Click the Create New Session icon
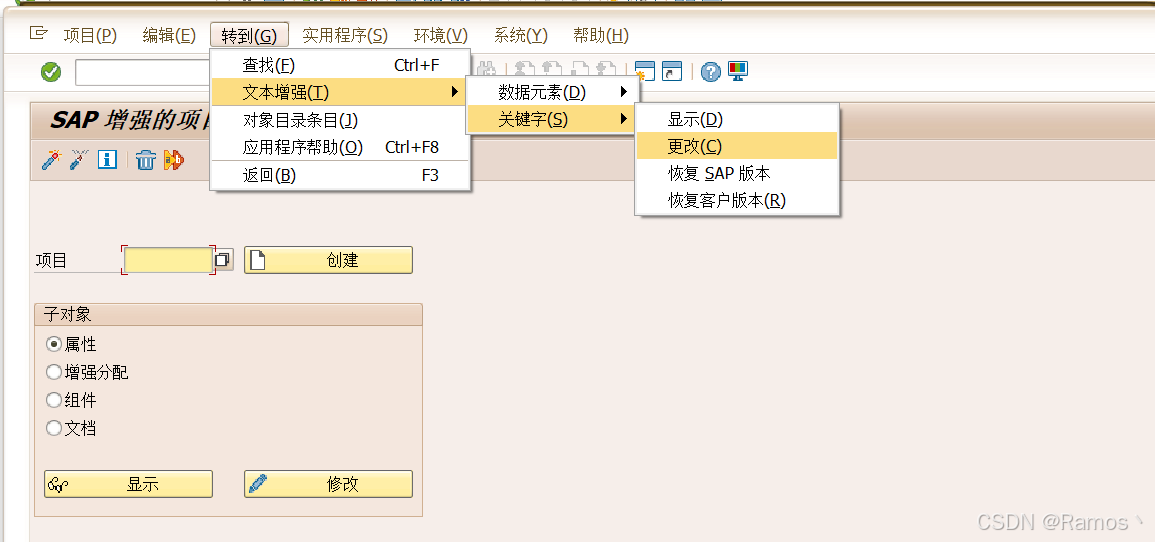This screenshot has height=542, width=1155. click(645, 71)
